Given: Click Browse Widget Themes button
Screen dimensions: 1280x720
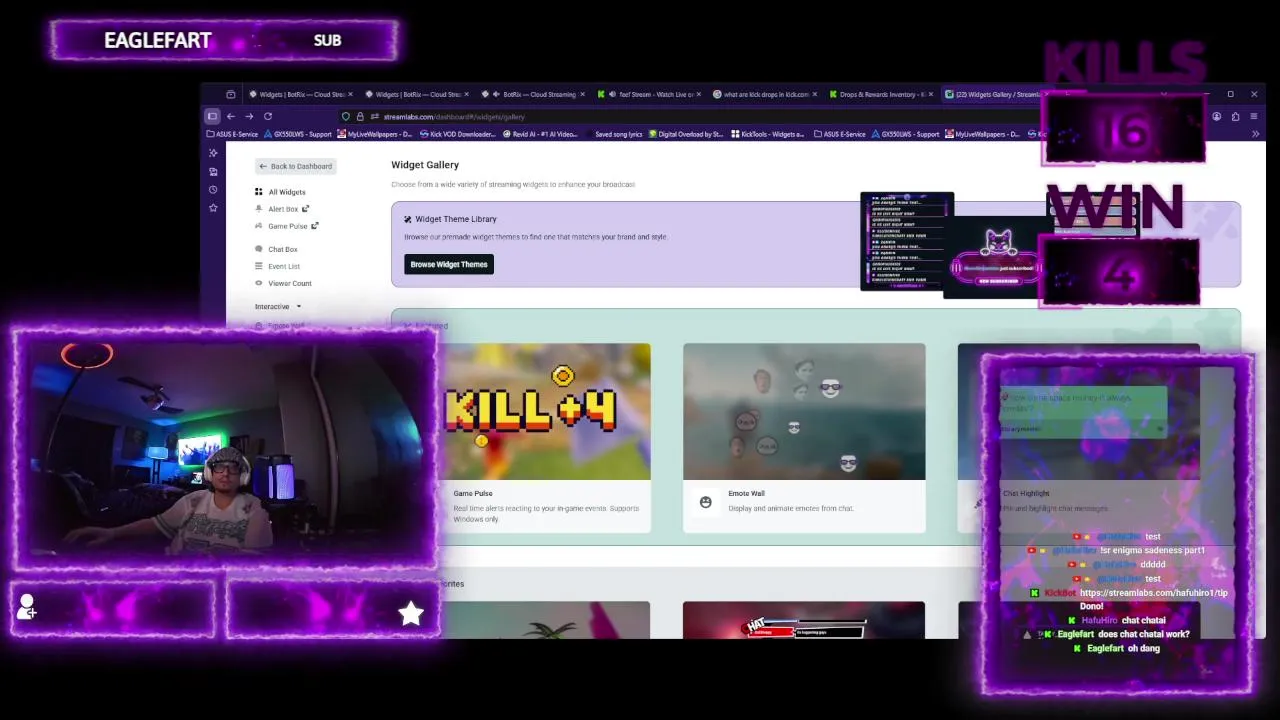Looking at the screenshot, I should (x=449, y=264).
